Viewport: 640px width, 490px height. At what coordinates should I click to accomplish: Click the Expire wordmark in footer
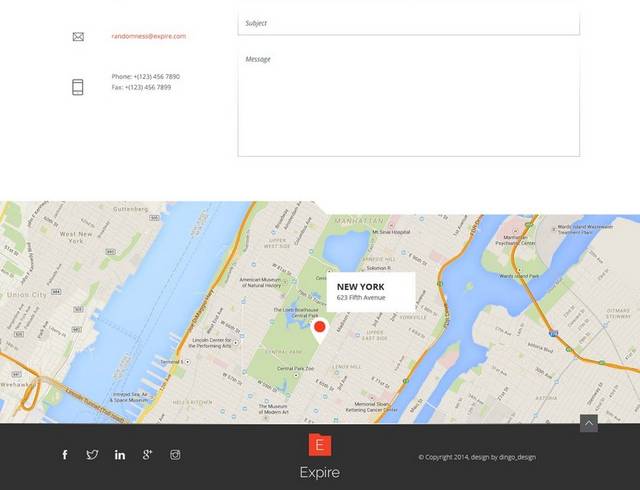[x=320, y=473]
